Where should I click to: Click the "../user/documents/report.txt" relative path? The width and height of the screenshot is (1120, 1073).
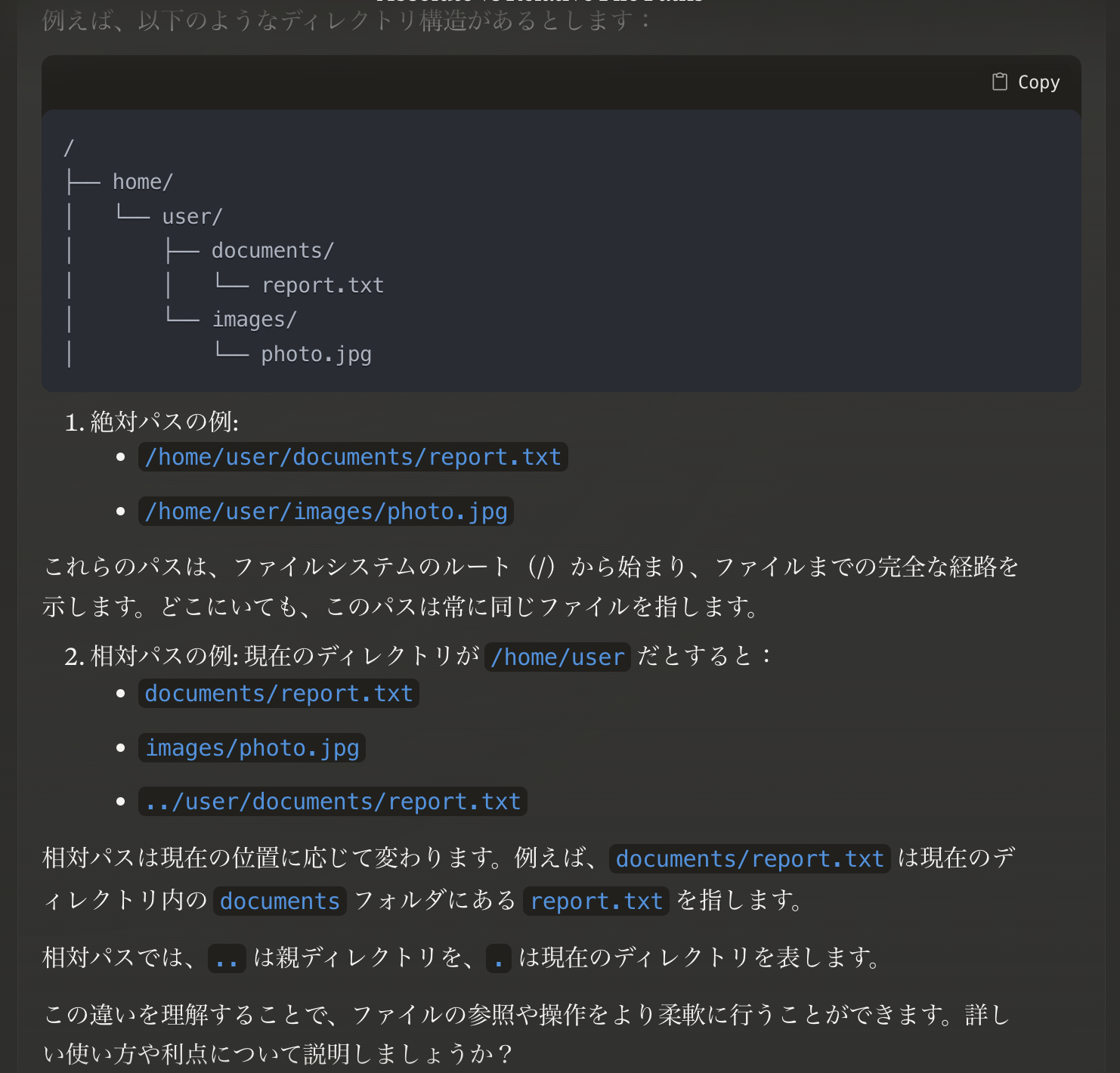[x=333, y=802]
